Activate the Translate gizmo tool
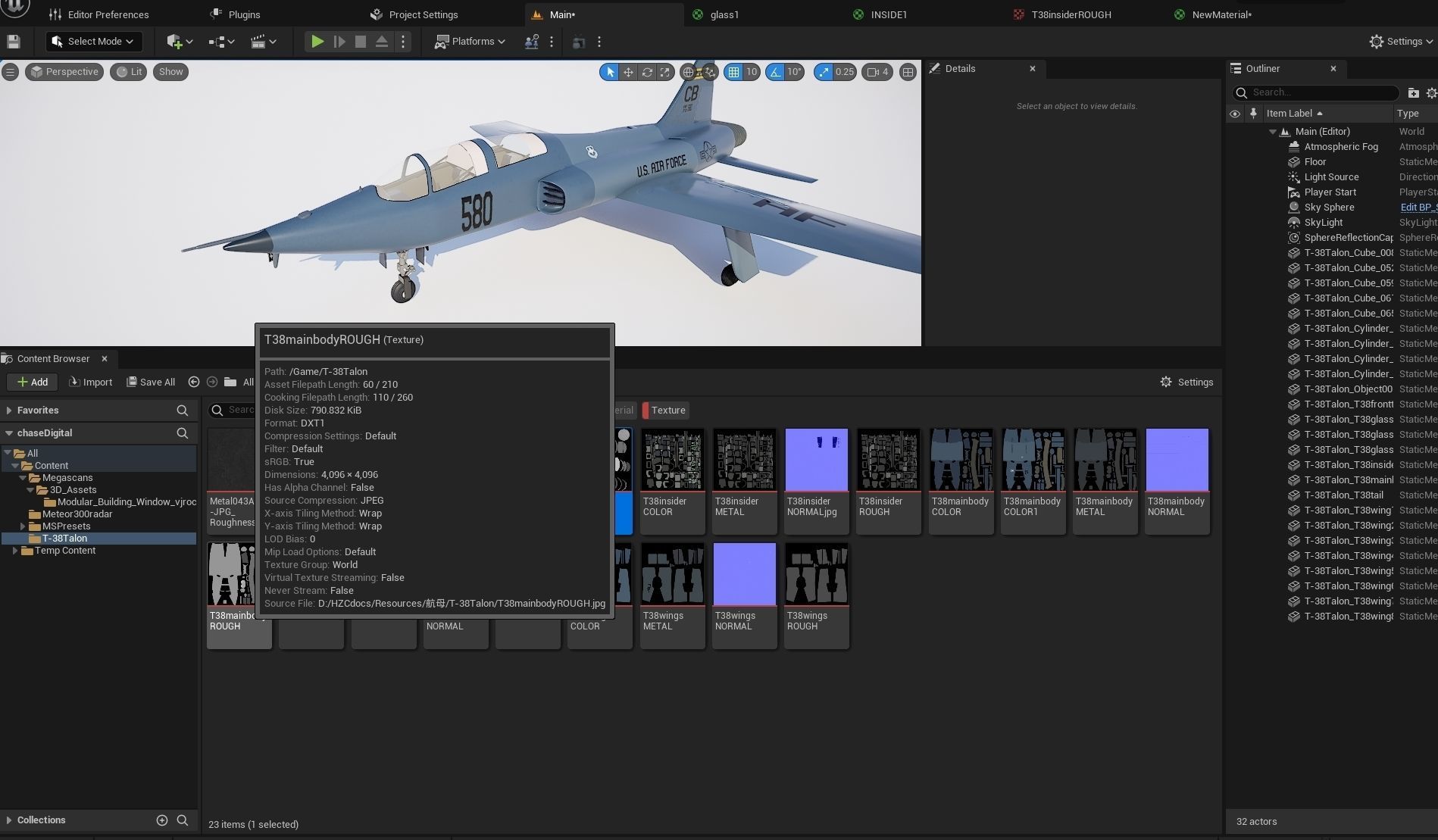 [x=628, y=72]
